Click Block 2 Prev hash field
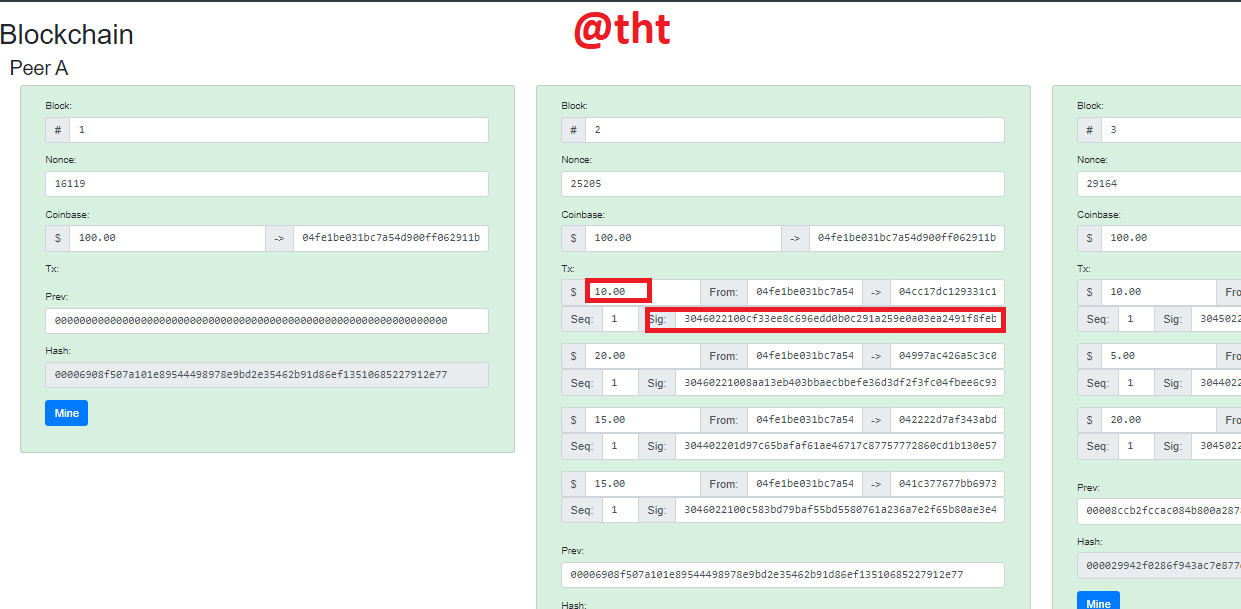Screen dimensions: 1241x609 pyautogui.click(x=783, y=575)
